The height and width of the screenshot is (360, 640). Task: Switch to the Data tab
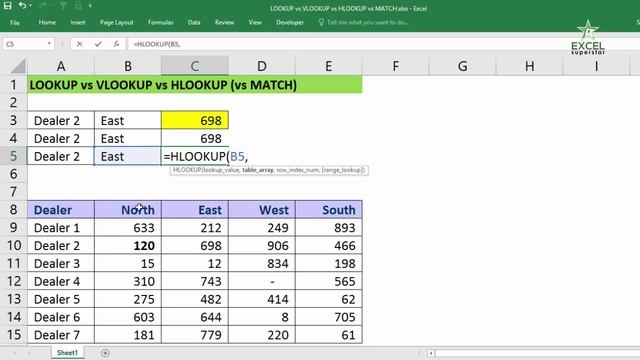194,22
